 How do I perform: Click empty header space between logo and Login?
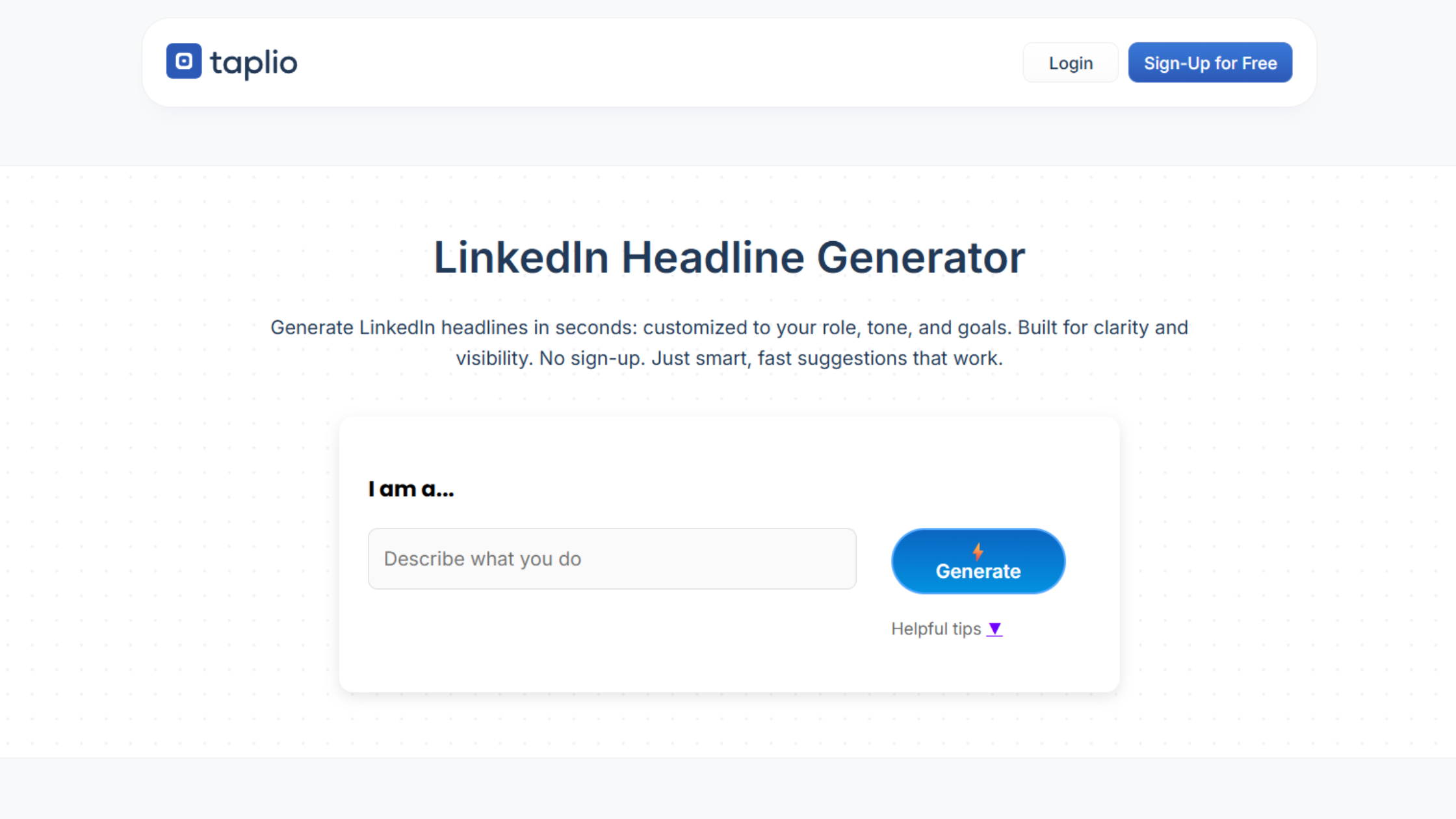[x=650, y=63]
